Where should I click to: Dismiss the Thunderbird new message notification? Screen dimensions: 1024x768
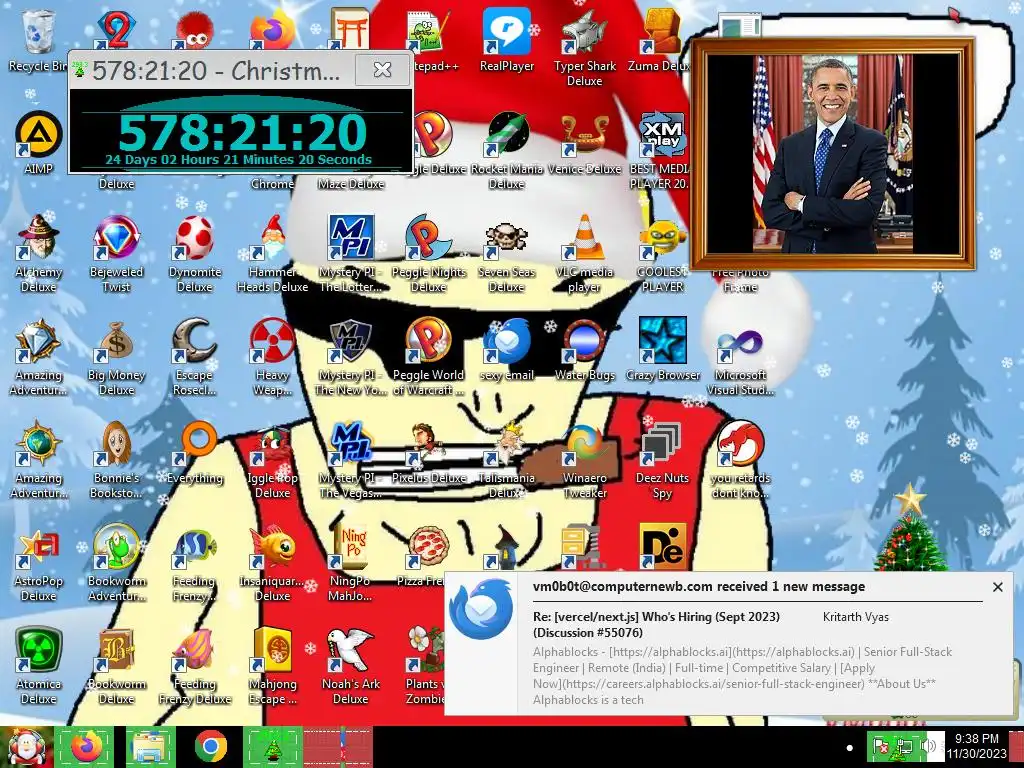(997, 587)
